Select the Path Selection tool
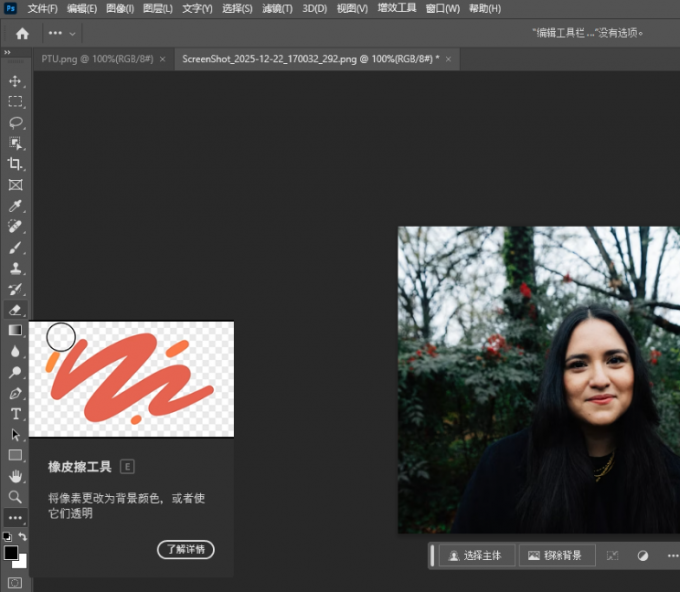Viewport: 680px width, 592px height. pos(15,435)
